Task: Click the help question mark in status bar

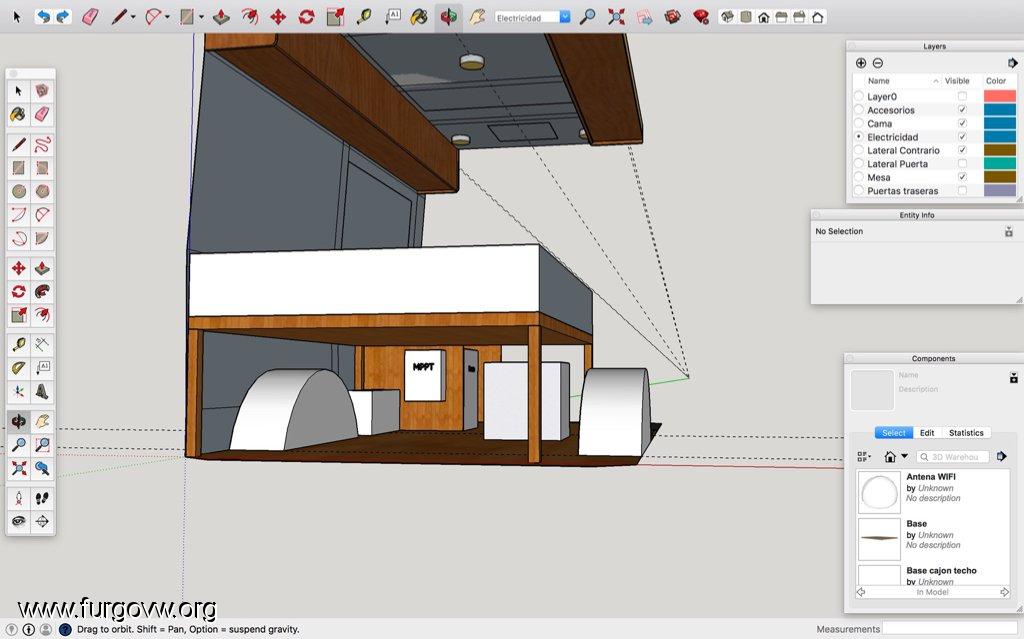Action: point(65,629)
